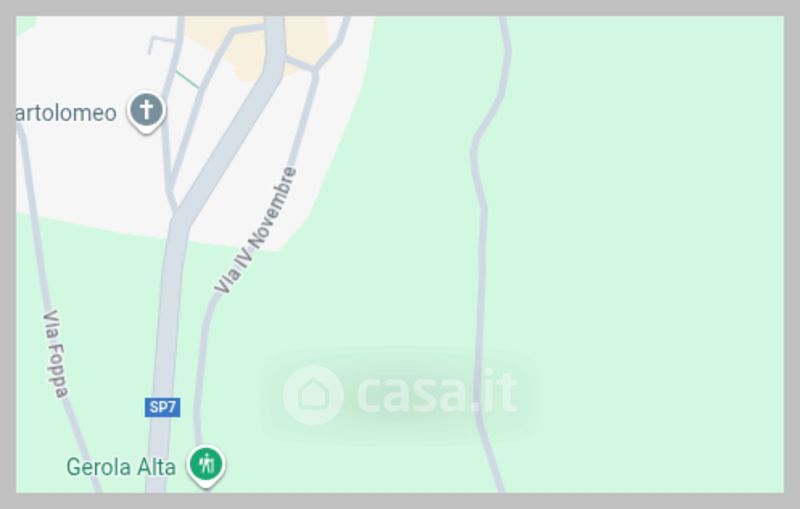The image size is (800, 509).
Task: Click the small hooked dead-end street outline
Action: [160, 43]
